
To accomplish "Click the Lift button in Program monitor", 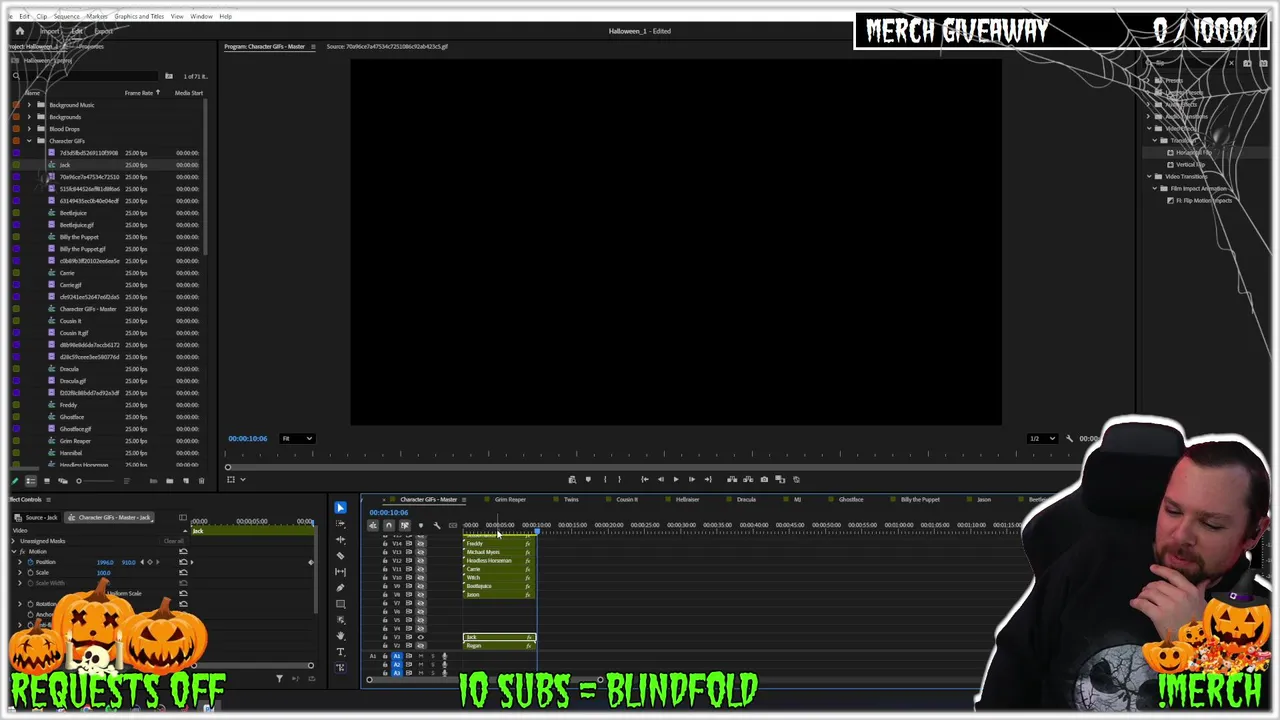I will (x=732, y=479).
